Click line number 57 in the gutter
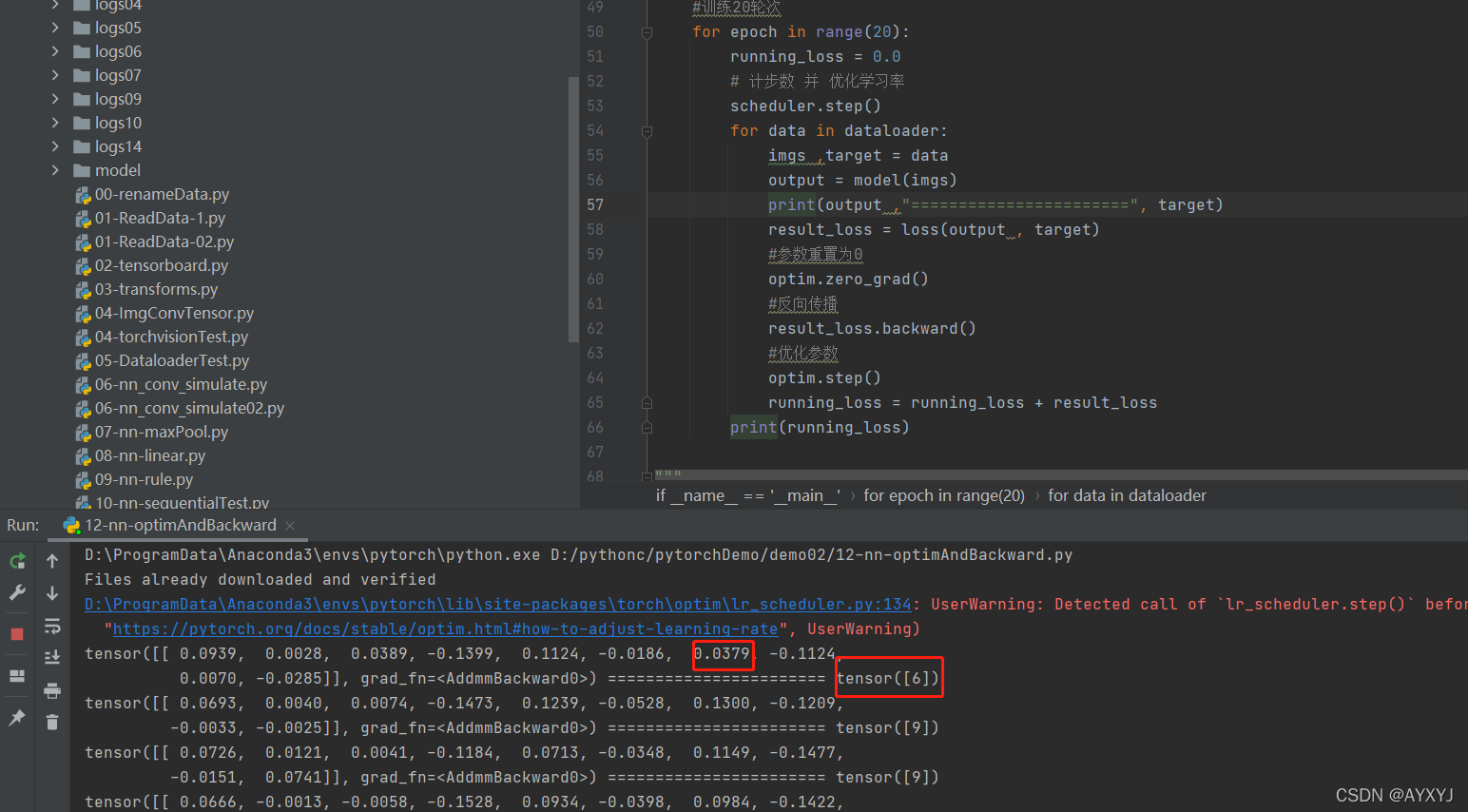 click(595, 204)
